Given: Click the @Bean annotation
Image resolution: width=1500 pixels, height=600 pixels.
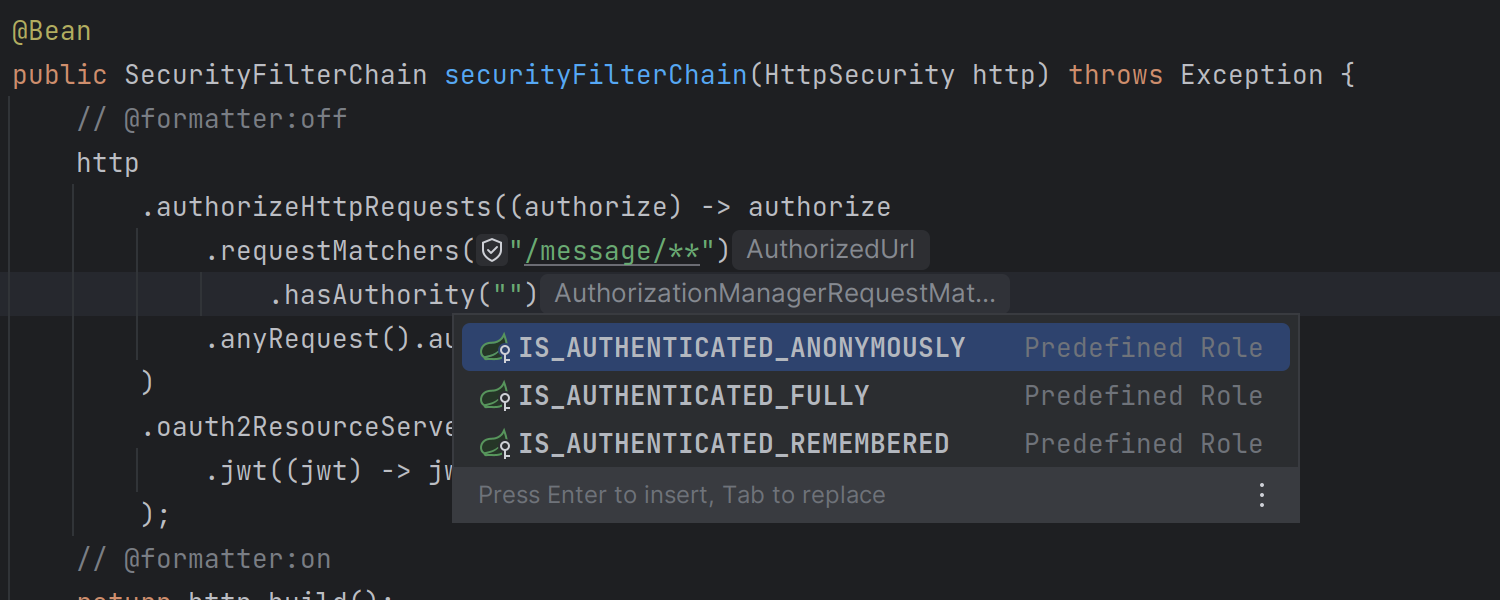Looking at the screenshot, I should [x=51, y=31].
